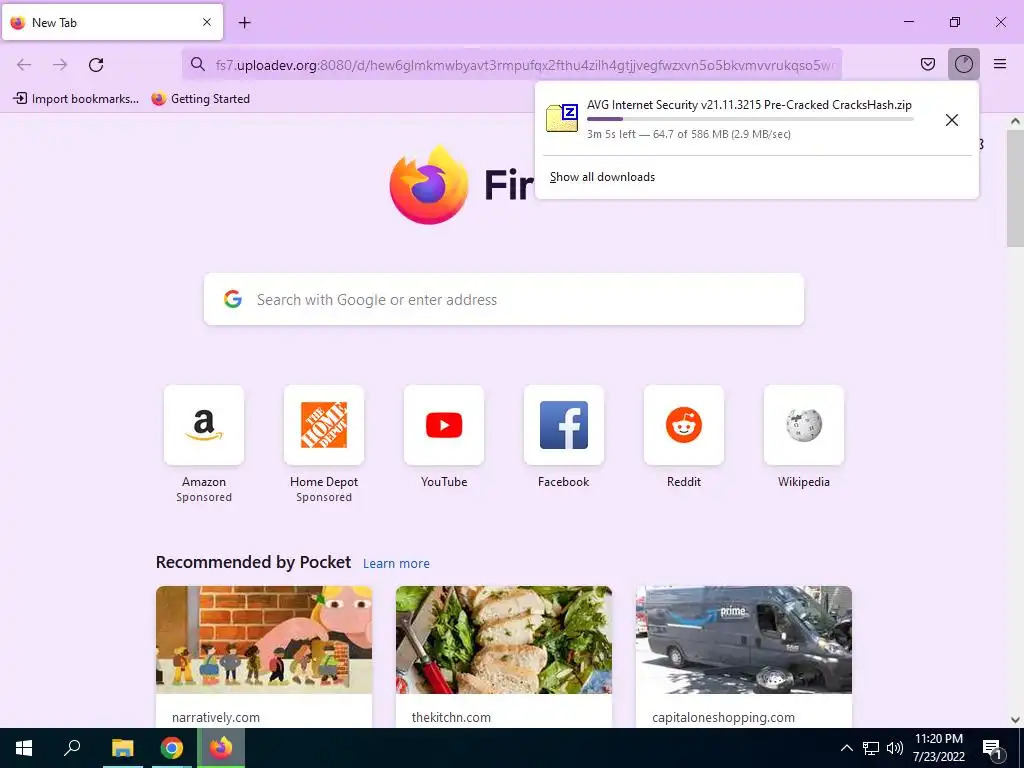The image size is (1024, 768).
Task: Open the taskbar clock and date
Action: click(x=938, y=748)
